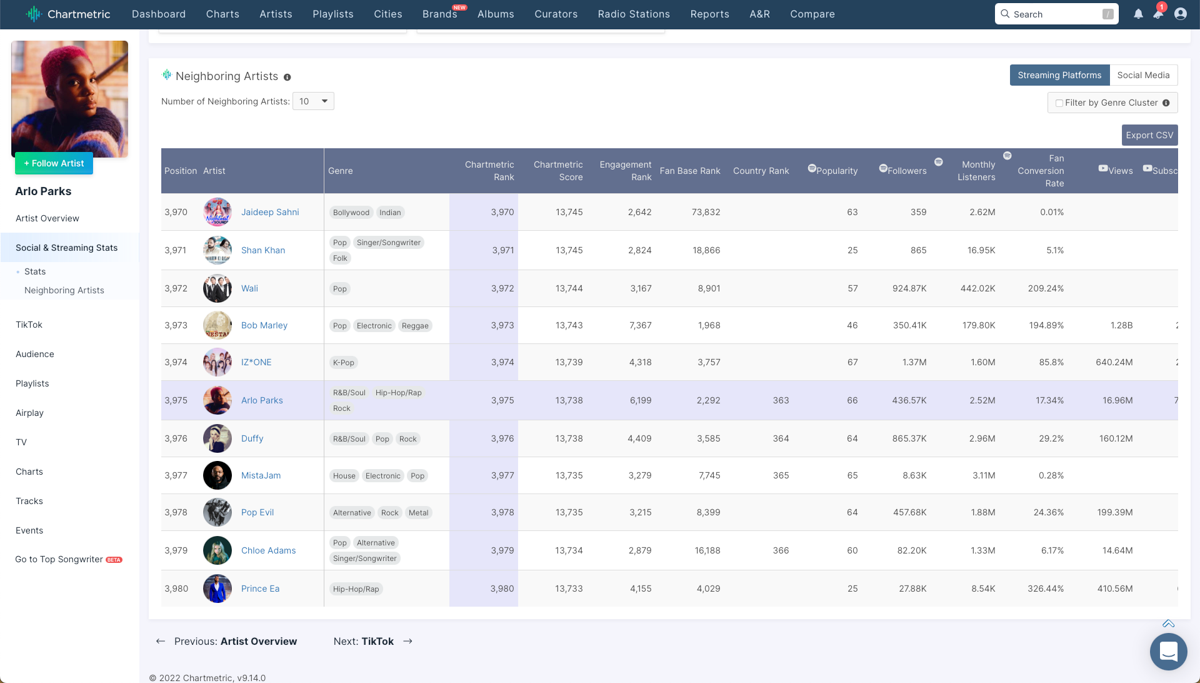Click the slash shortcut key icon in search
Screen dimensions: 1200x683
1108,14
